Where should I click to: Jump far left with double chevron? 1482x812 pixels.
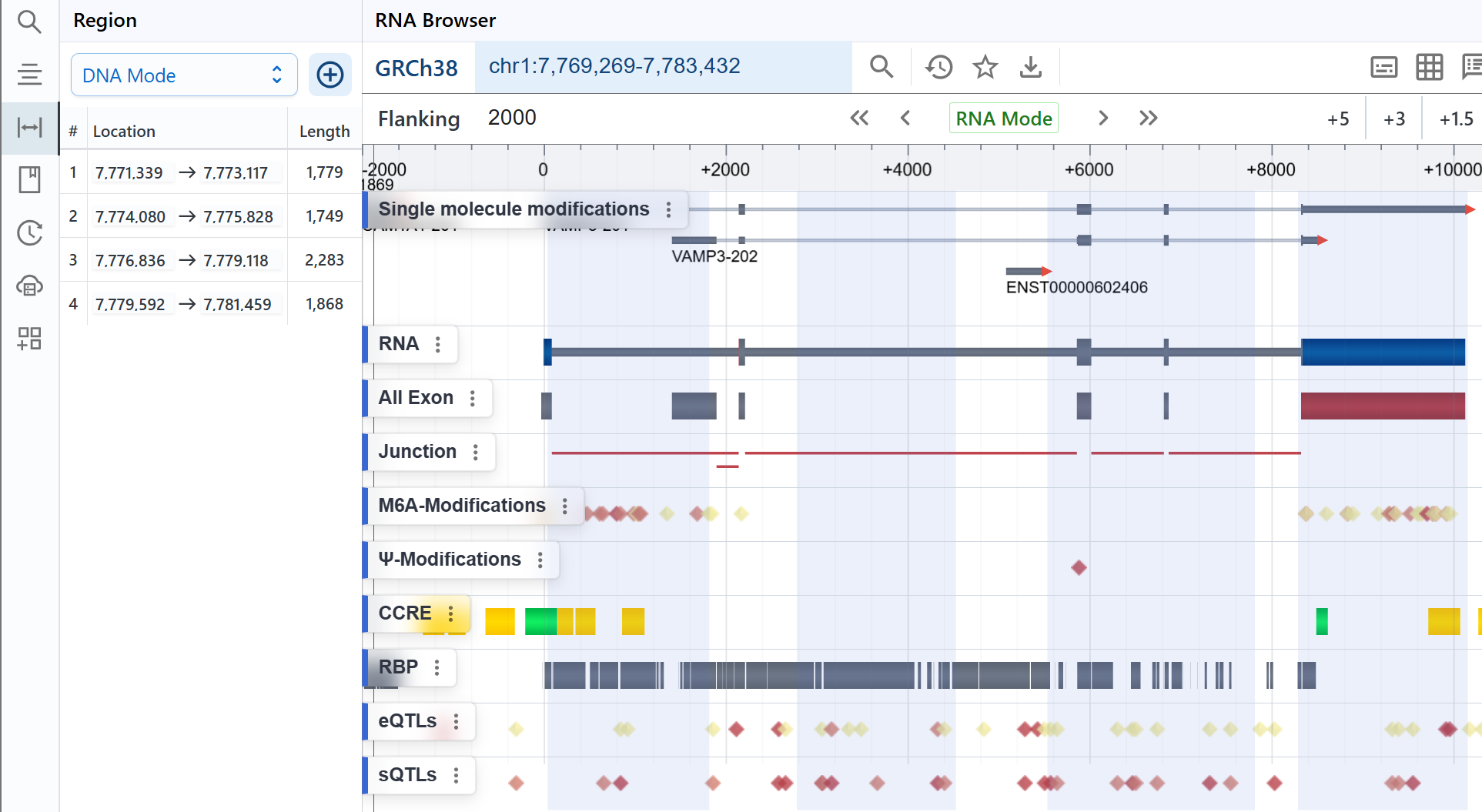point(859,119)
